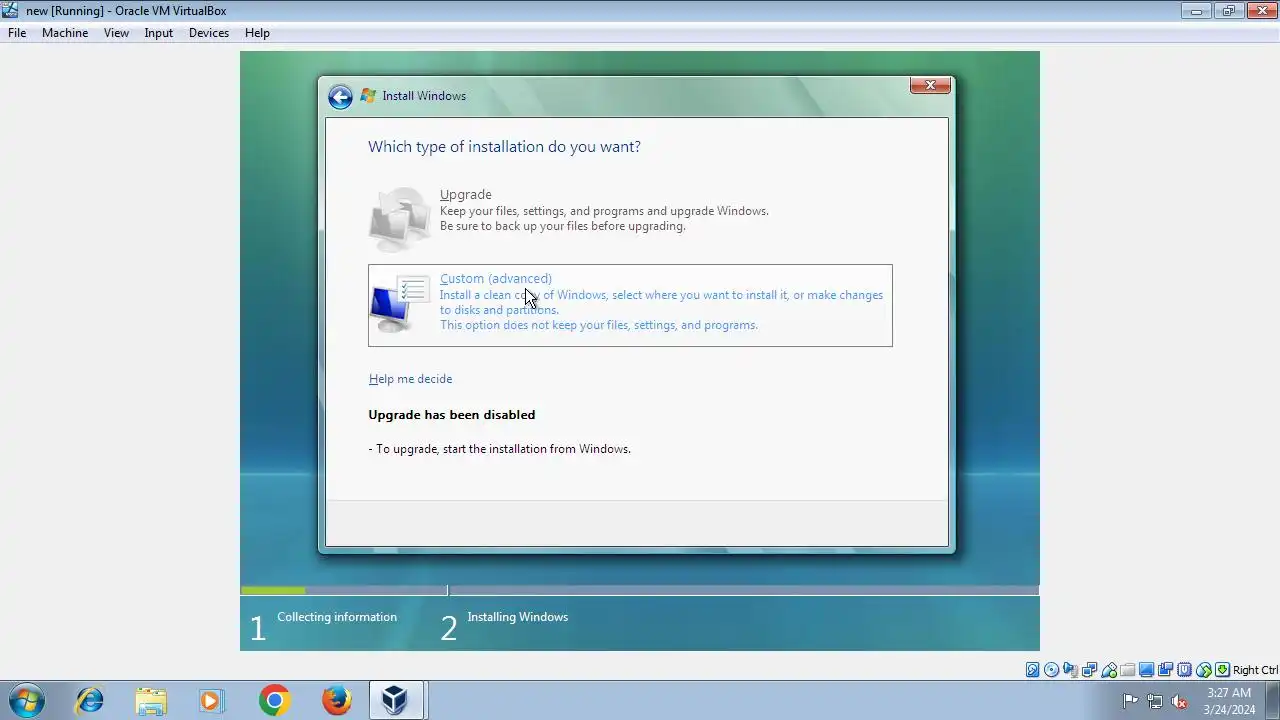Click the setup progress bar above the steps
Screen dimensions: 1280x720
[x=640, y=590]
